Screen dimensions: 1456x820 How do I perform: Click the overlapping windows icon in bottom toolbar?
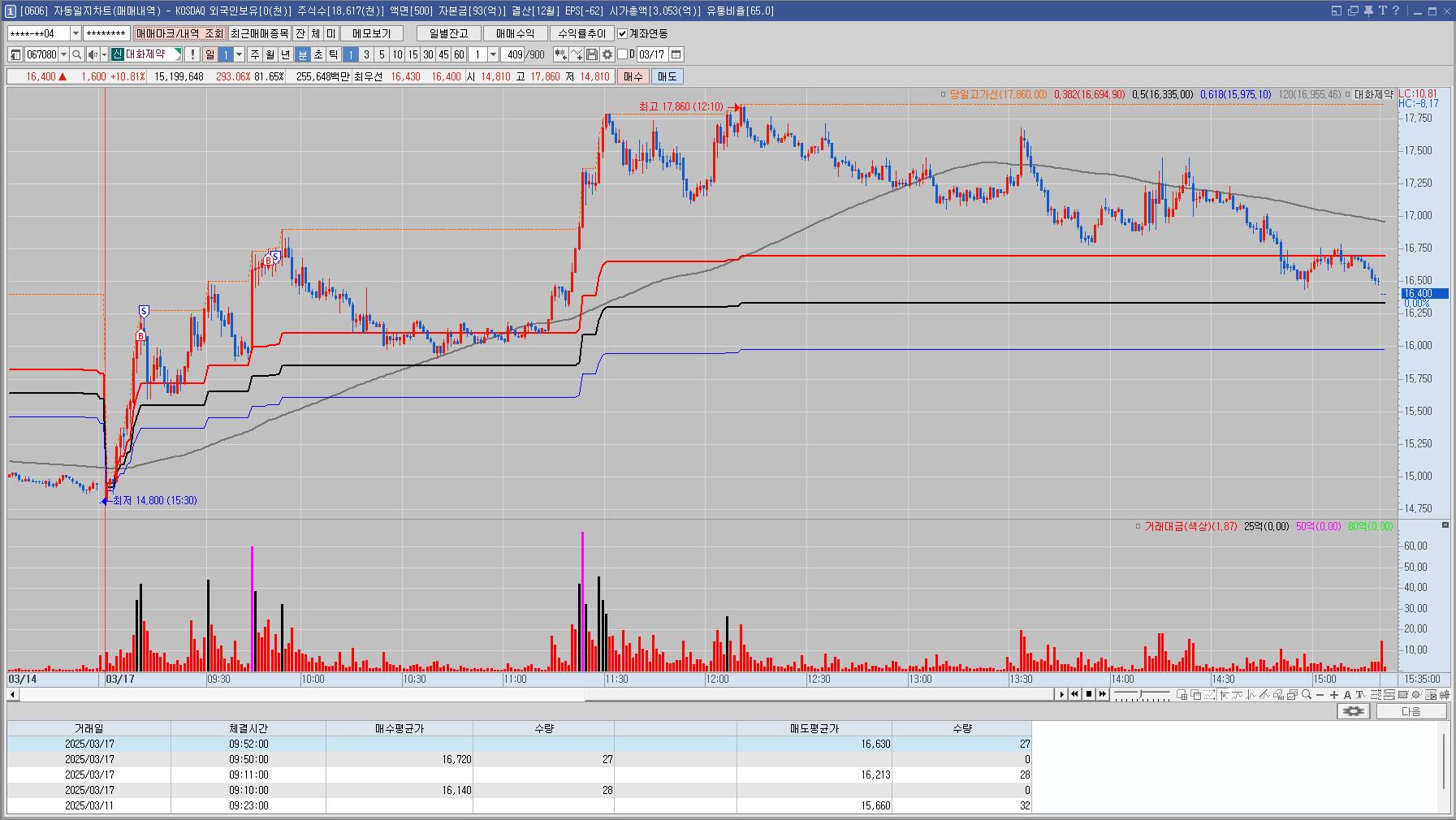[1196, 695]
